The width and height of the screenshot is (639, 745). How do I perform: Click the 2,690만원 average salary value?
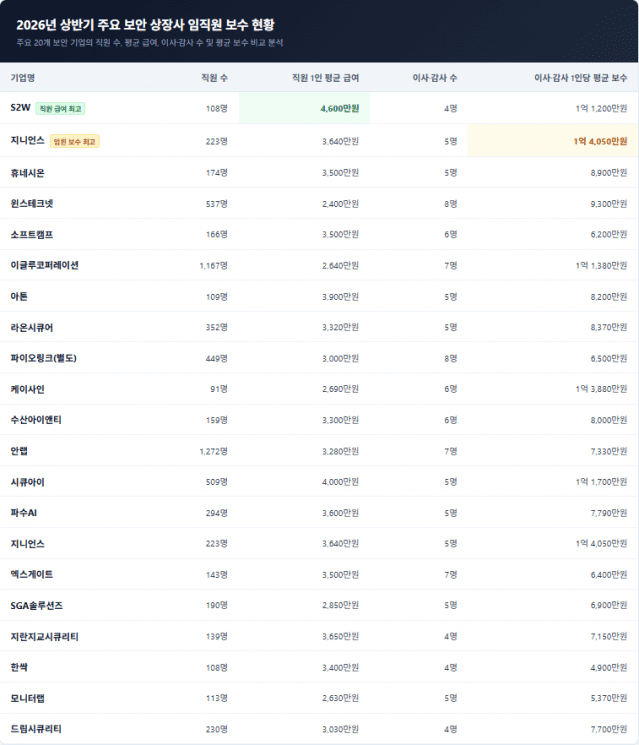click(x=340, y=389)
